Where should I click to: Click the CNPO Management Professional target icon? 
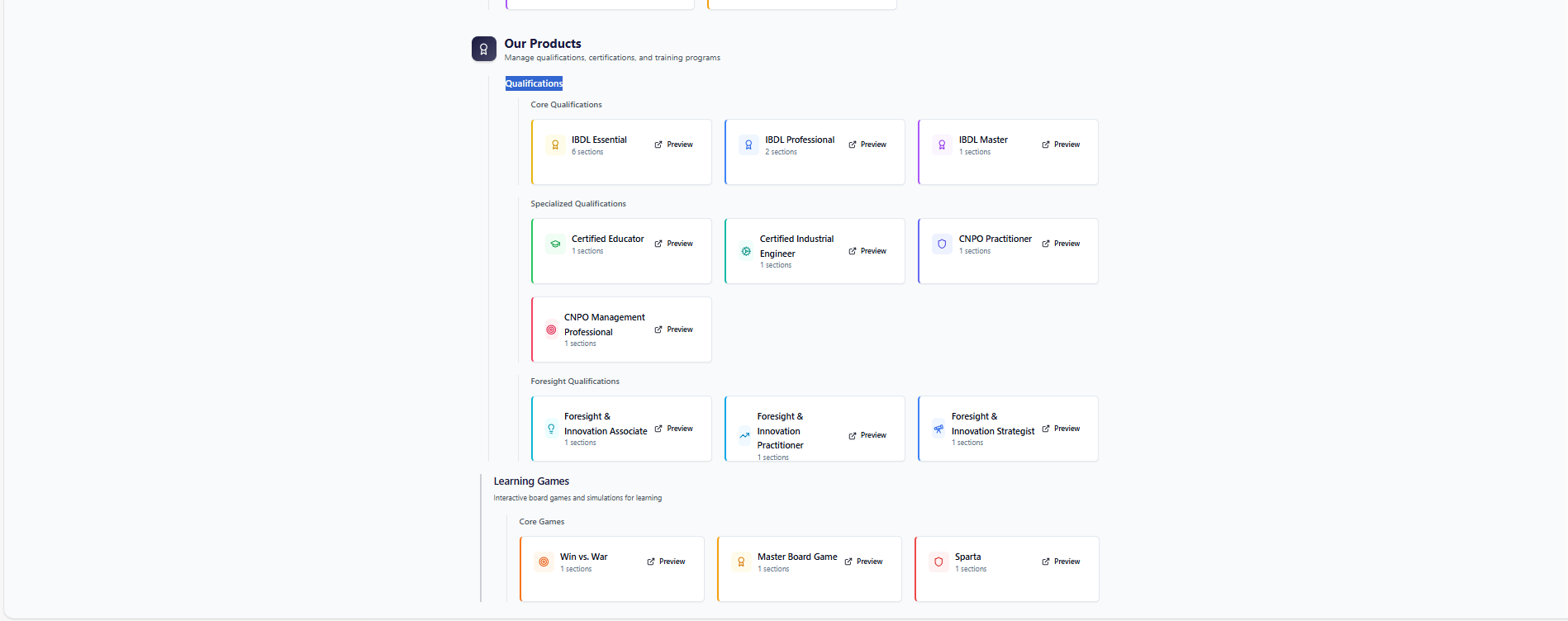[551, 329]
